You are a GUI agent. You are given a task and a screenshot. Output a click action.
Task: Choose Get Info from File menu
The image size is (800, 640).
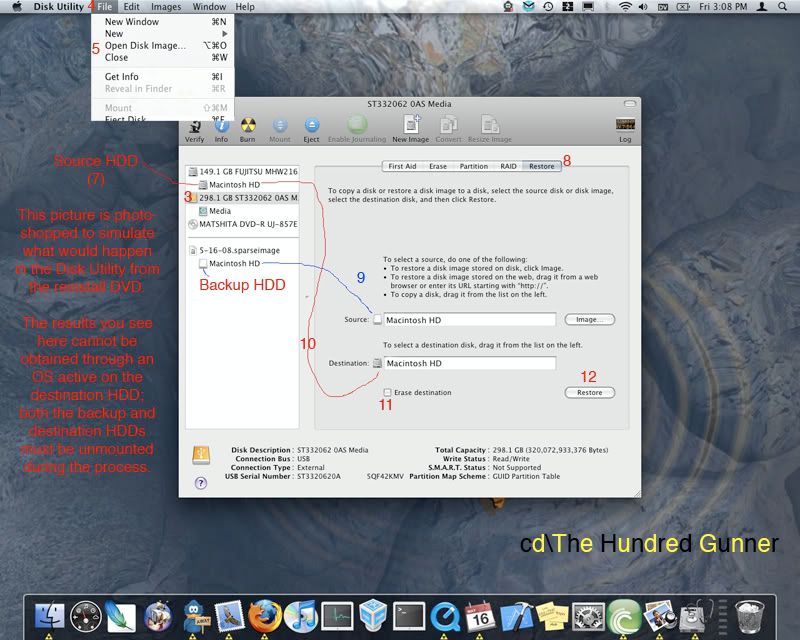click(165, 77)
